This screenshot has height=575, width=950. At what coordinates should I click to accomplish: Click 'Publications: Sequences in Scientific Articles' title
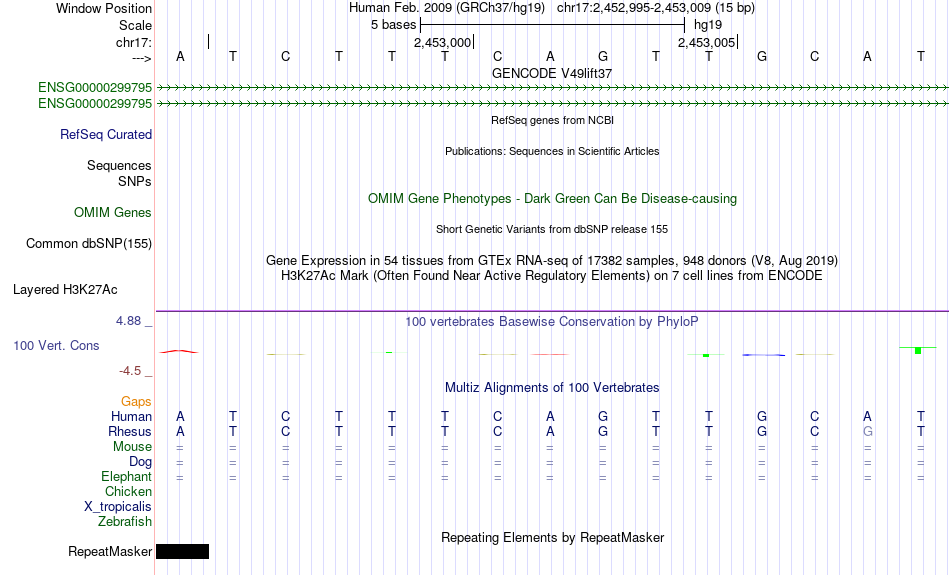(x=552, y=151)
